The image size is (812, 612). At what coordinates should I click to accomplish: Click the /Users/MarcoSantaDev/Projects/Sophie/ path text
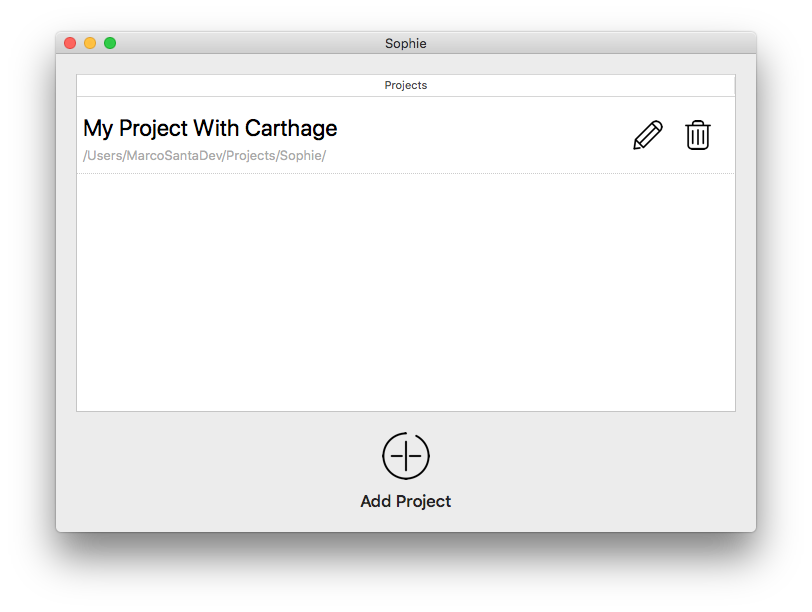coord(205,155)
